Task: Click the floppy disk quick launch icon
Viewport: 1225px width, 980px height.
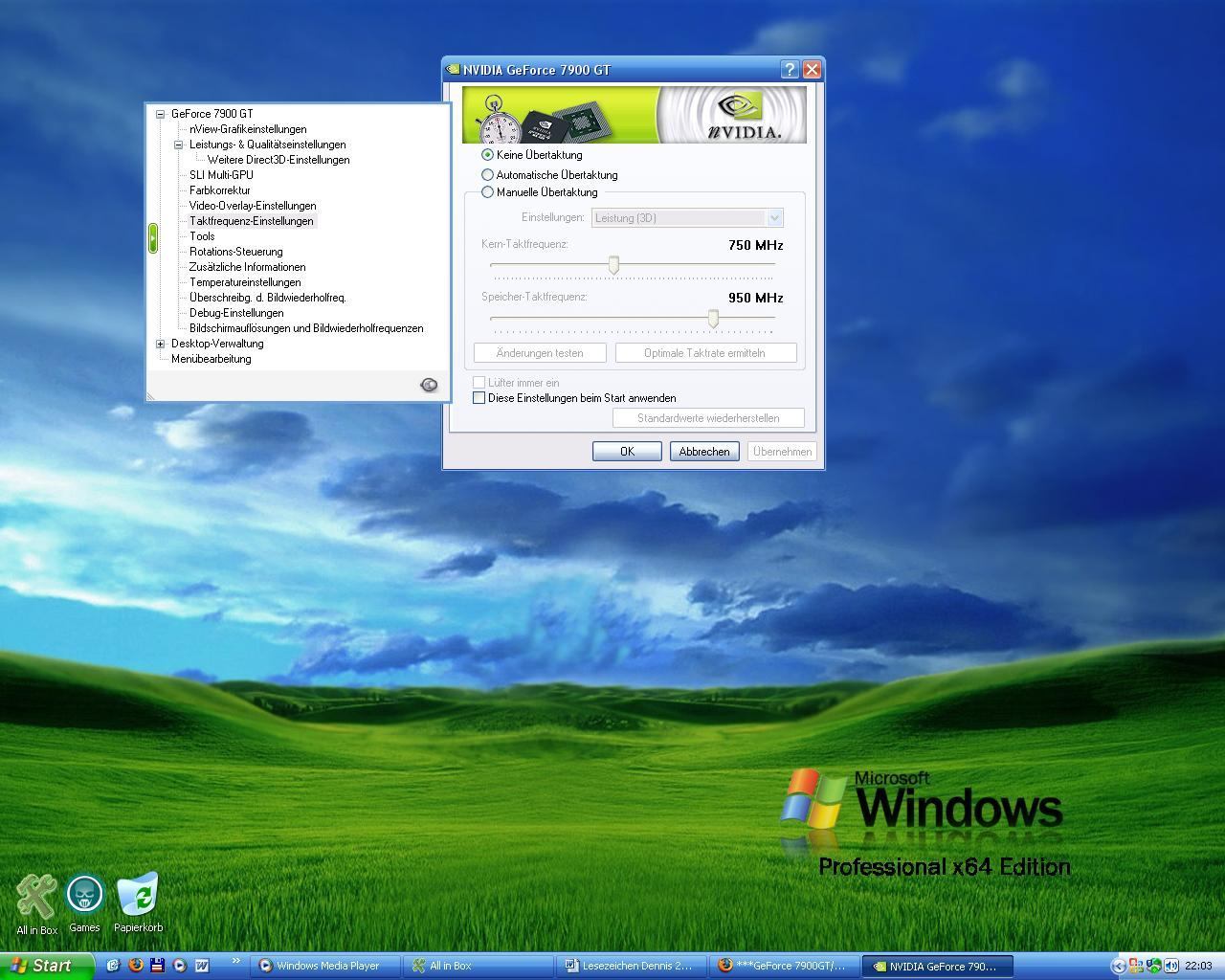Action: (x=157, y=966)
